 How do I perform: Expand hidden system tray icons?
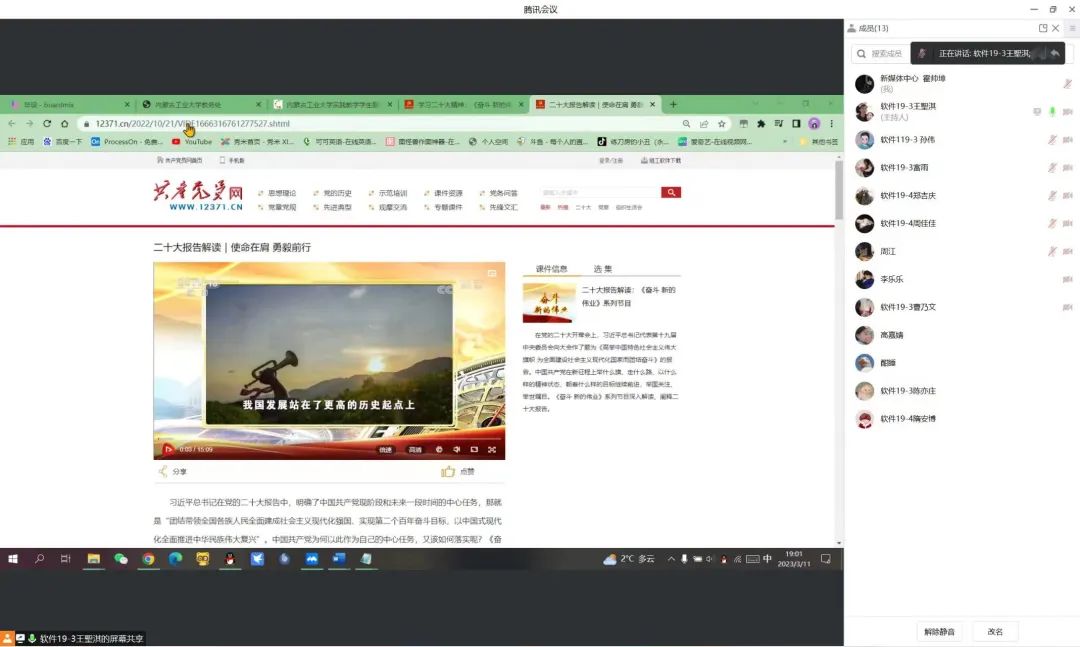click(671, 559)
